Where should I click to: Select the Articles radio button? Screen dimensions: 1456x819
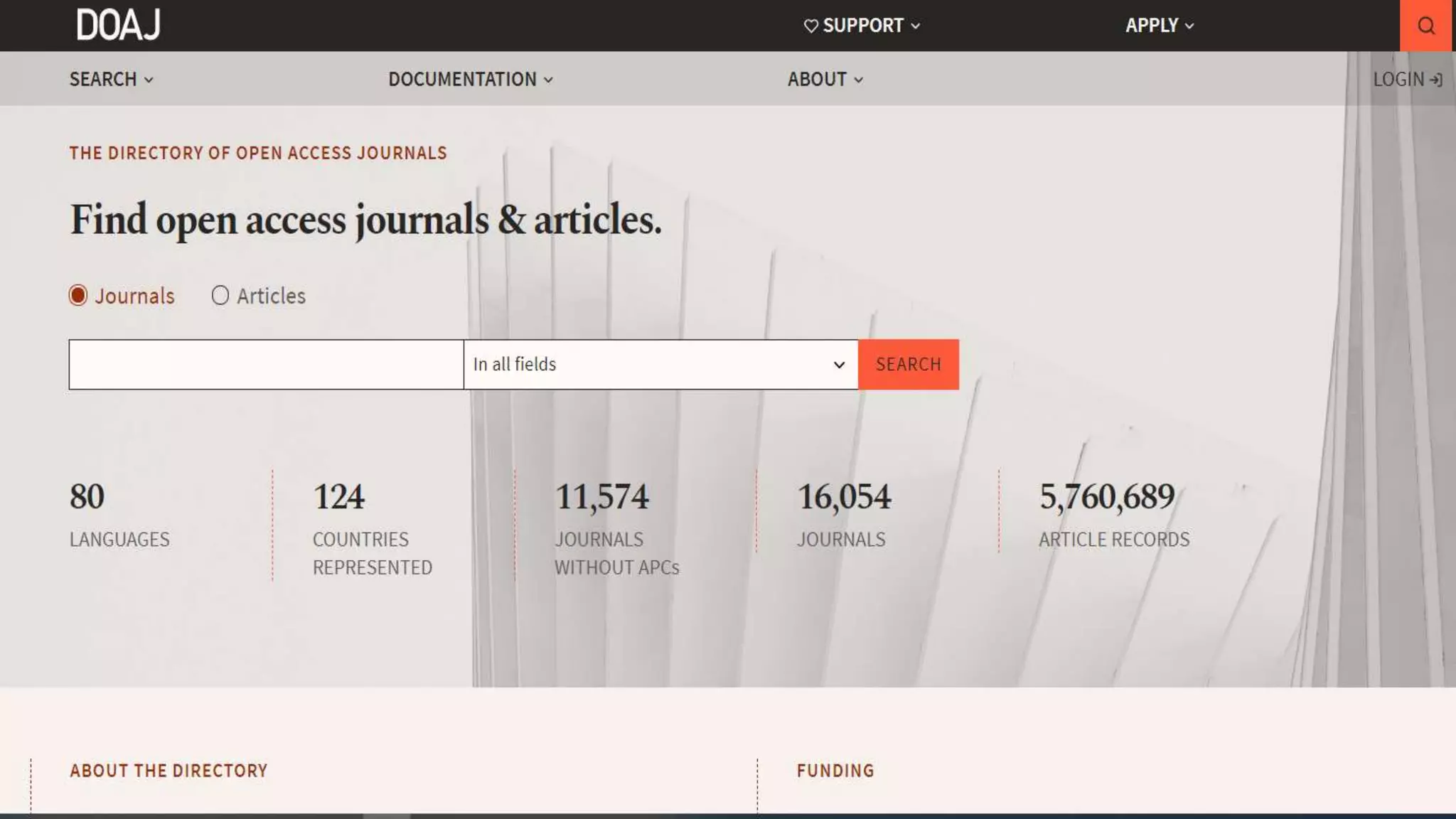pyautogui.click(x=220, y=295)
